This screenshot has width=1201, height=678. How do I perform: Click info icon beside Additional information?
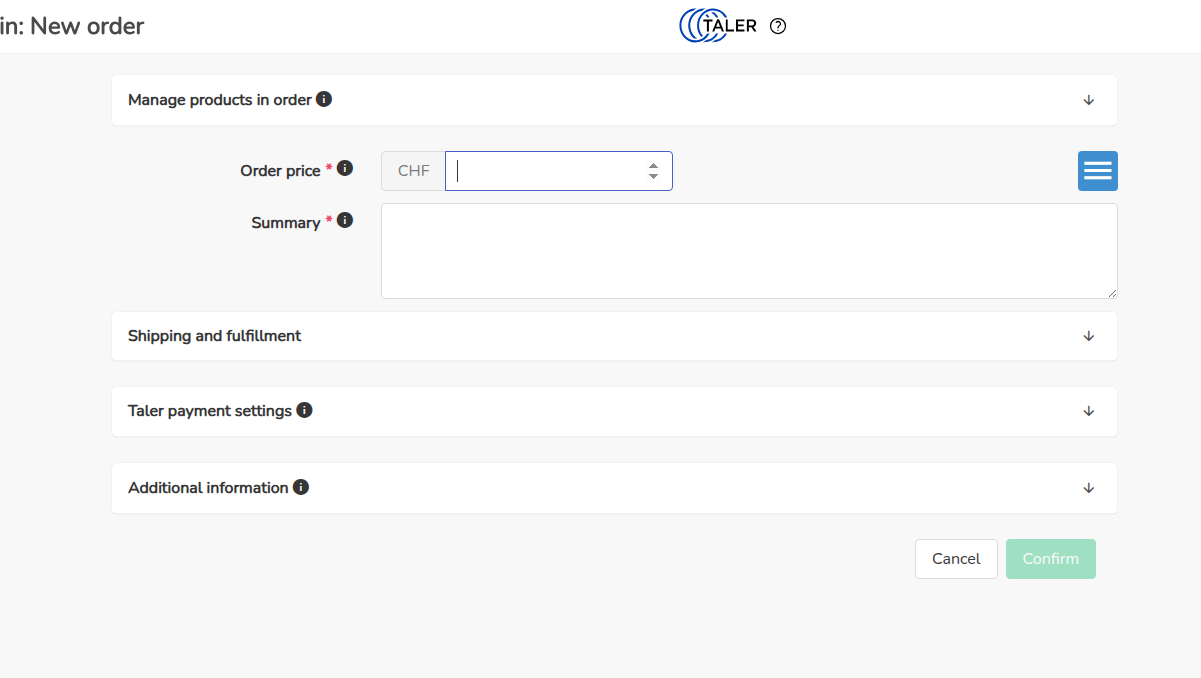[301, 487]
